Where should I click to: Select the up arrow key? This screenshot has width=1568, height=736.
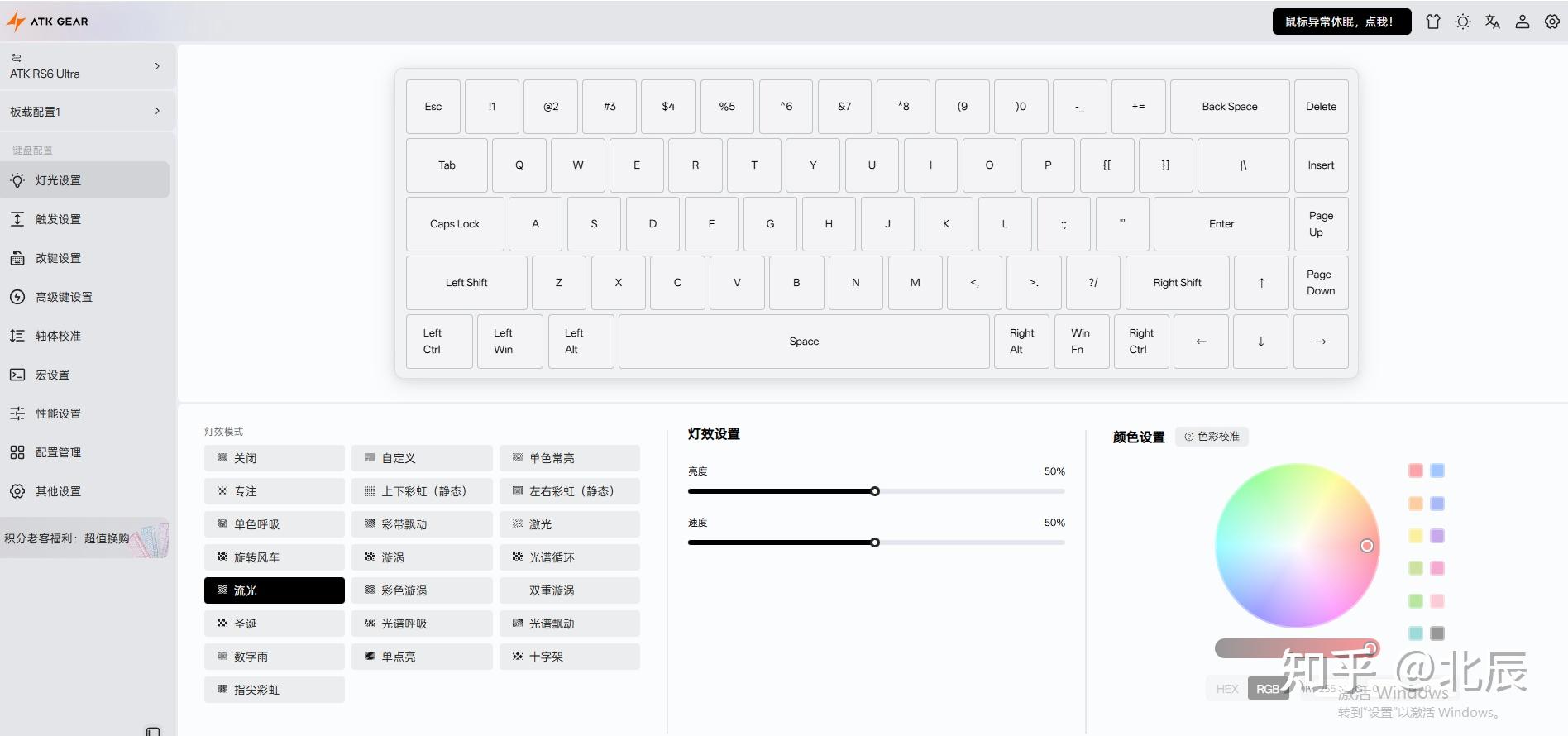[x=1261, y=283]
